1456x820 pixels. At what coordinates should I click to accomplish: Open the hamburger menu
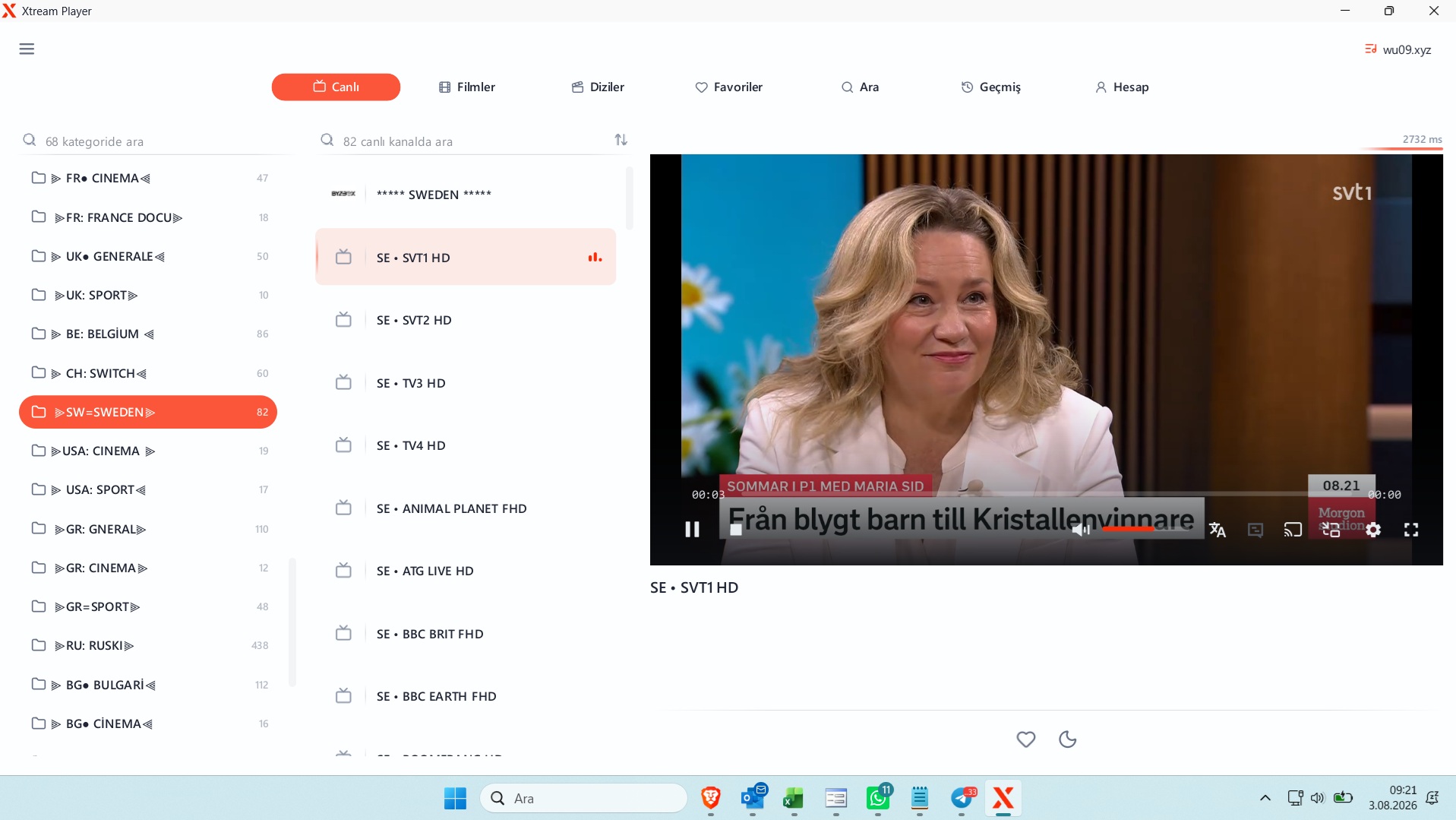pyautogui.click(x=27, y=49)
